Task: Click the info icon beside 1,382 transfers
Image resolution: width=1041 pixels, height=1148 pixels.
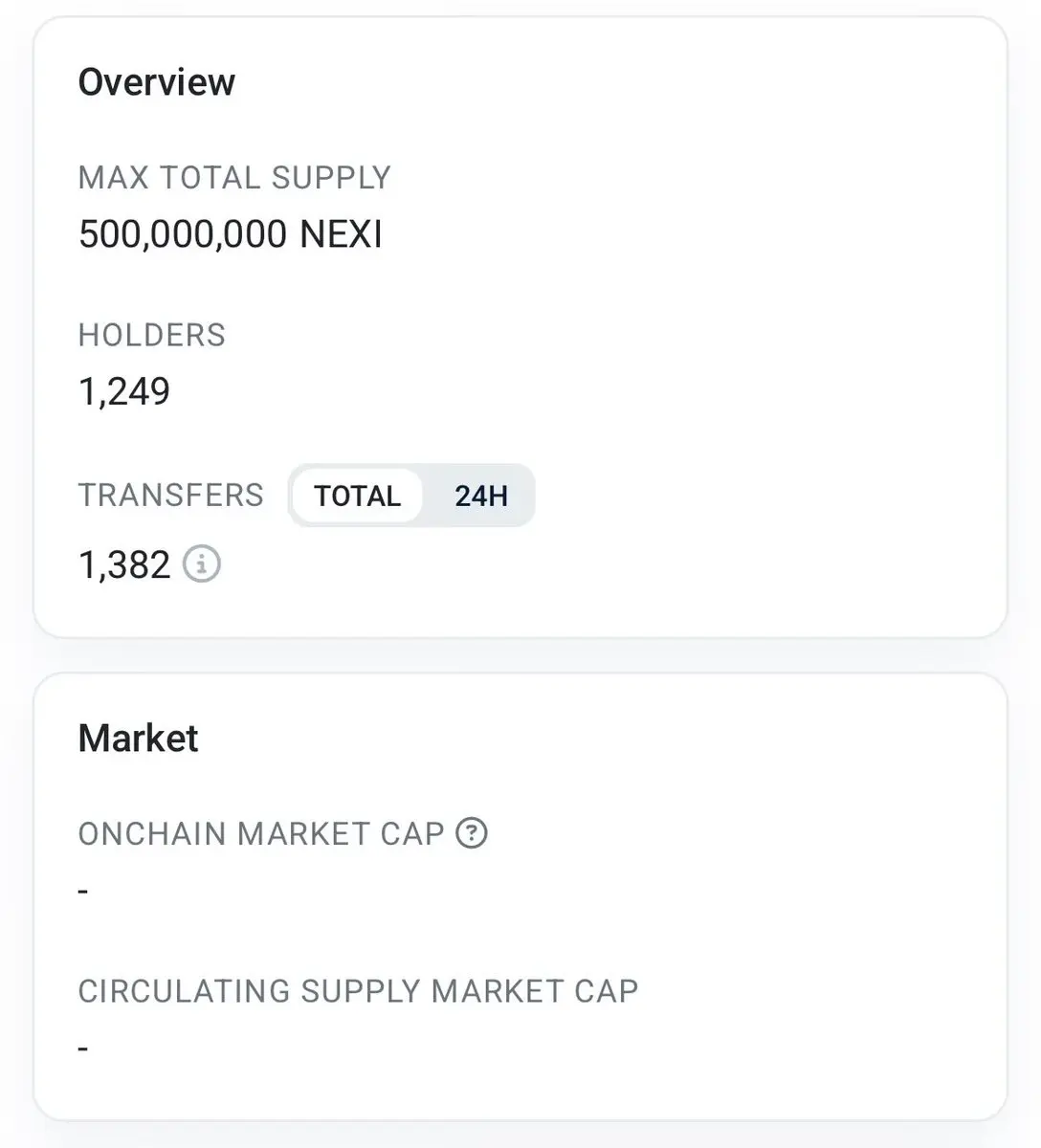Action: coord(202,564)
